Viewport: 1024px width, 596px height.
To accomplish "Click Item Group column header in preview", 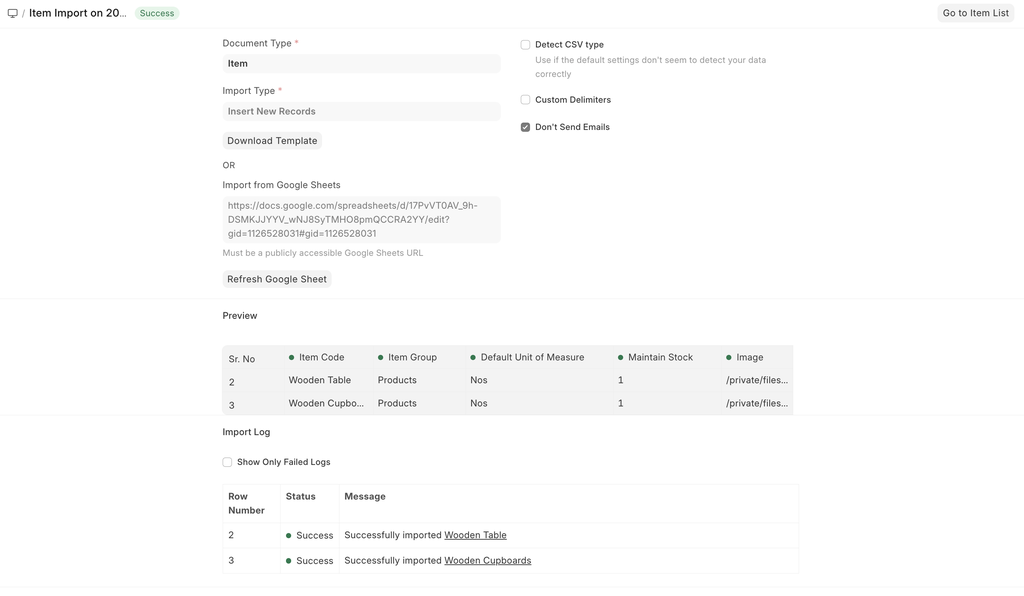I will click(412, 357).
